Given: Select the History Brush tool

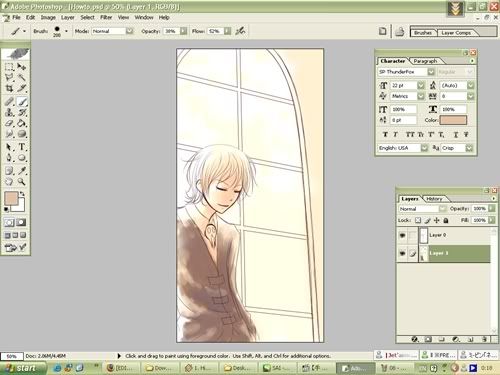Looking at the screenshot, I should click(22, 112).
